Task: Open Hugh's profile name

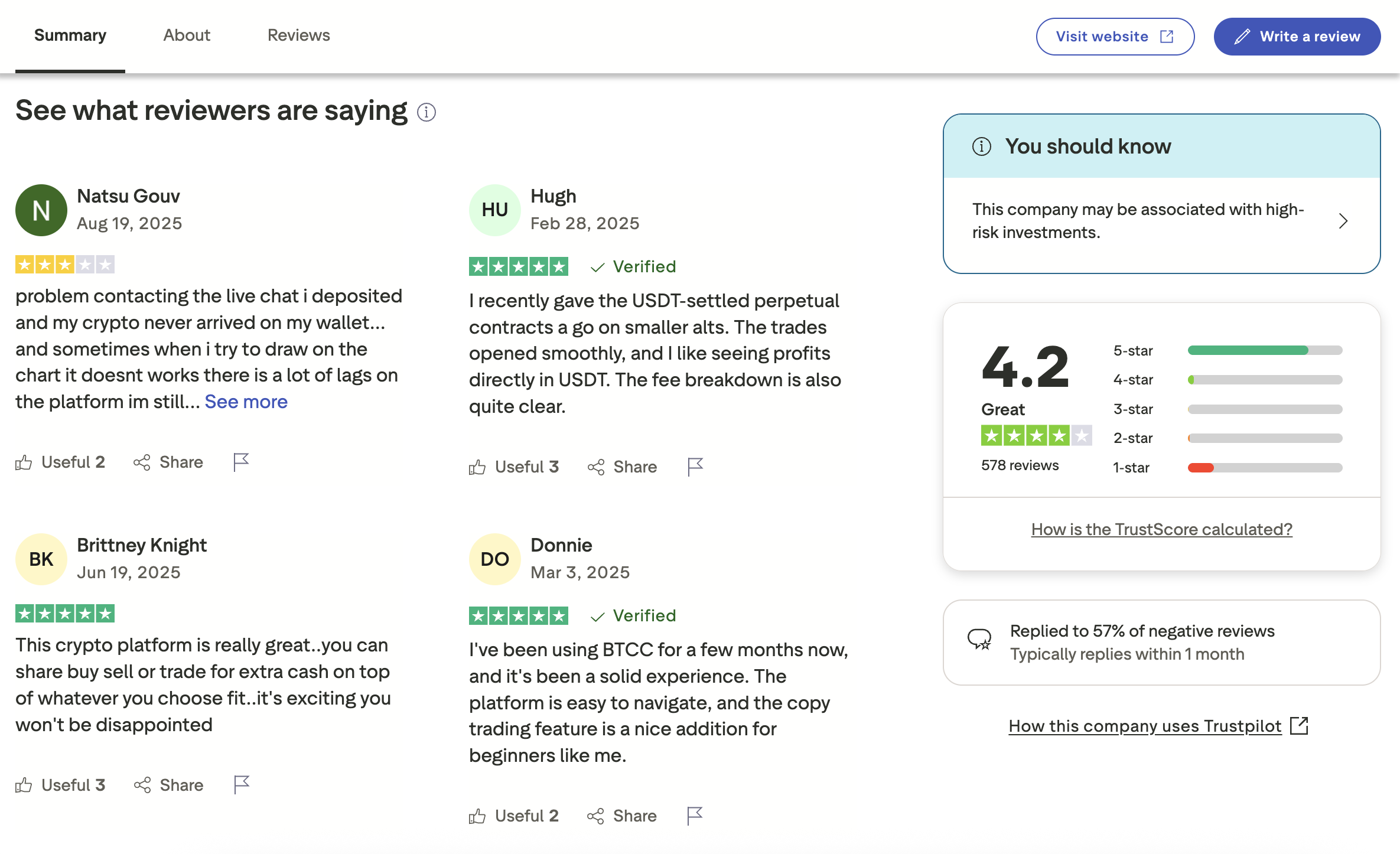Action: pyautogui.click(x=553, y=196)
